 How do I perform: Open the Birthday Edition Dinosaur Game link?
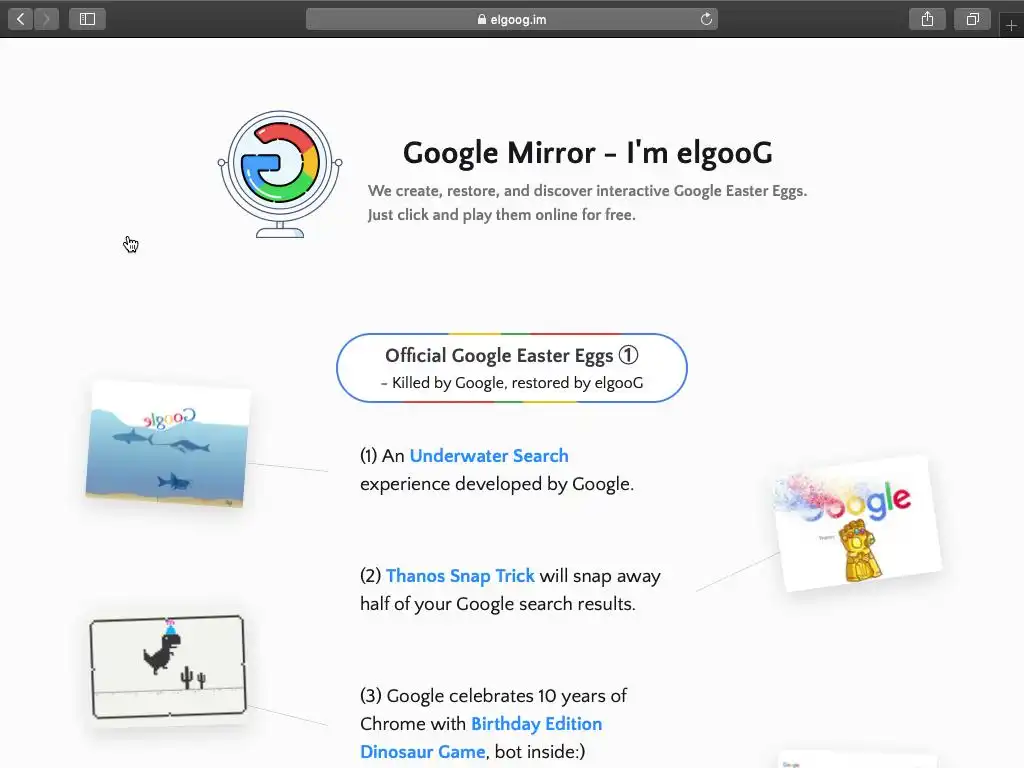pyautogui.click(x=481, y=737)
